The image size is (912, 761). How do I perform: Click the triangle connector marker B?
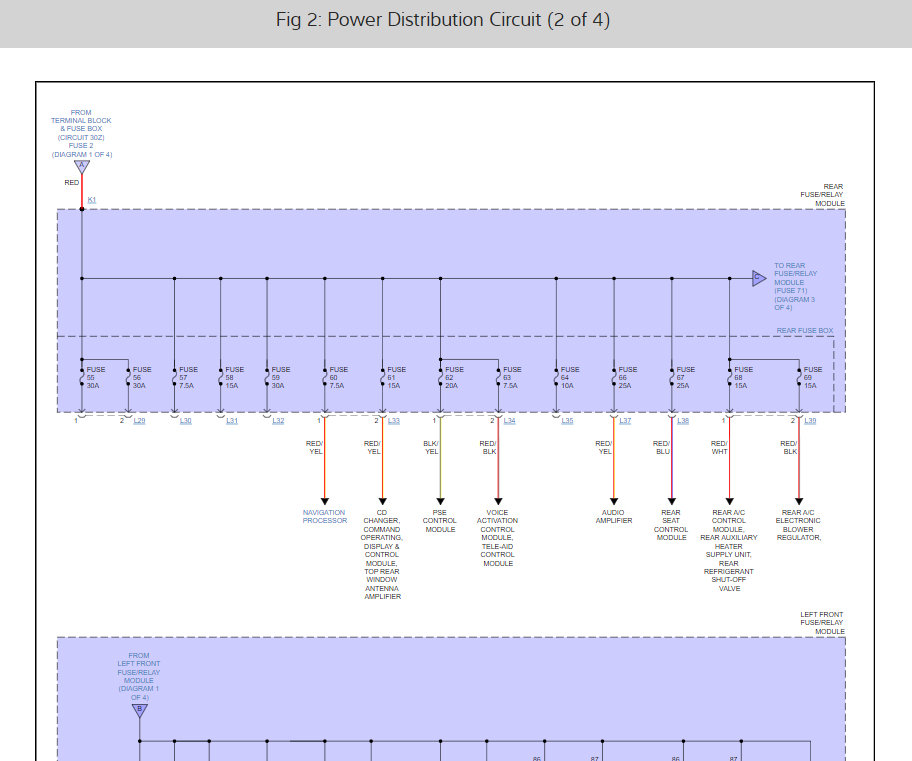140,710
